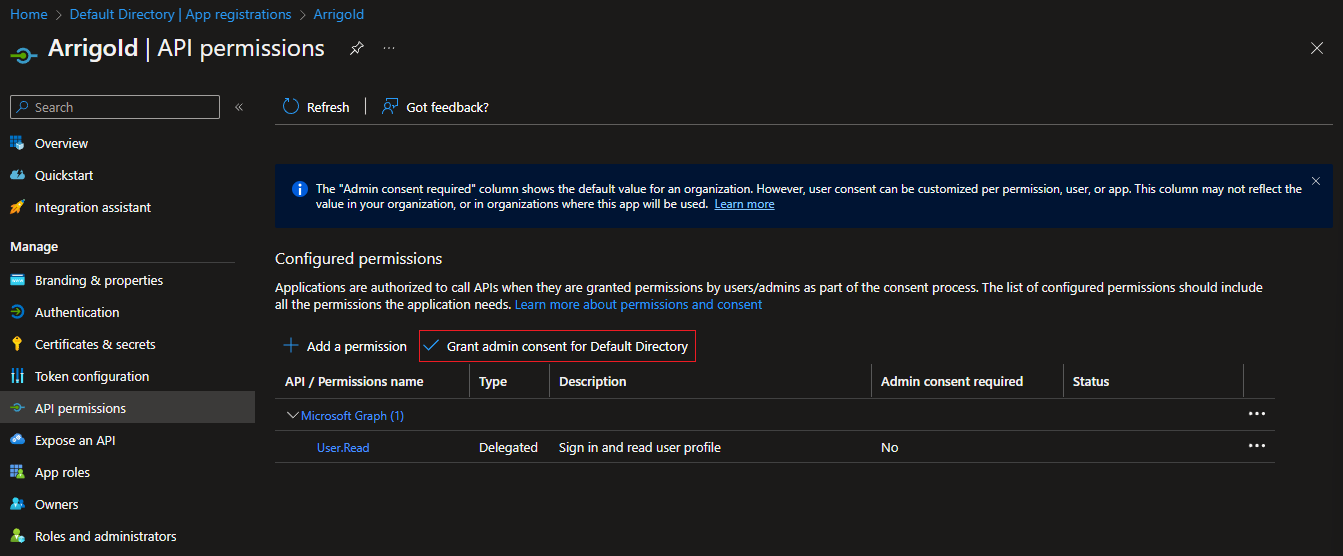Click the plus icon for Add a permission

pyautogui.click(x=291, y=346)
